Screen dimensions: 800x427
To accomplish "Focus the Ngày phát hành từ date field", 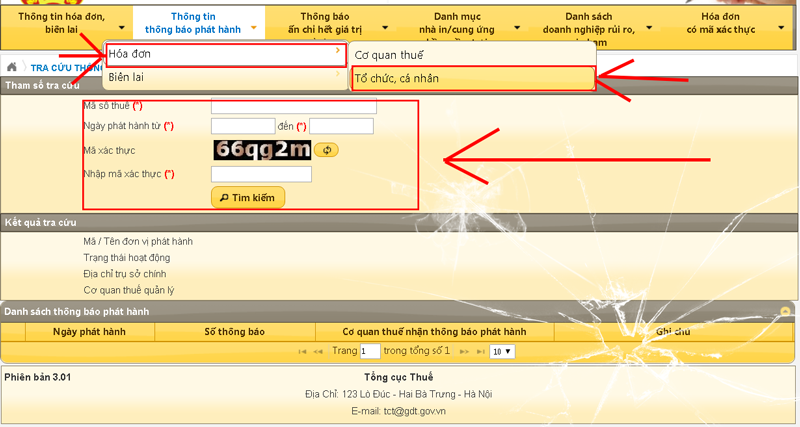I will click(x=243, y=126).
